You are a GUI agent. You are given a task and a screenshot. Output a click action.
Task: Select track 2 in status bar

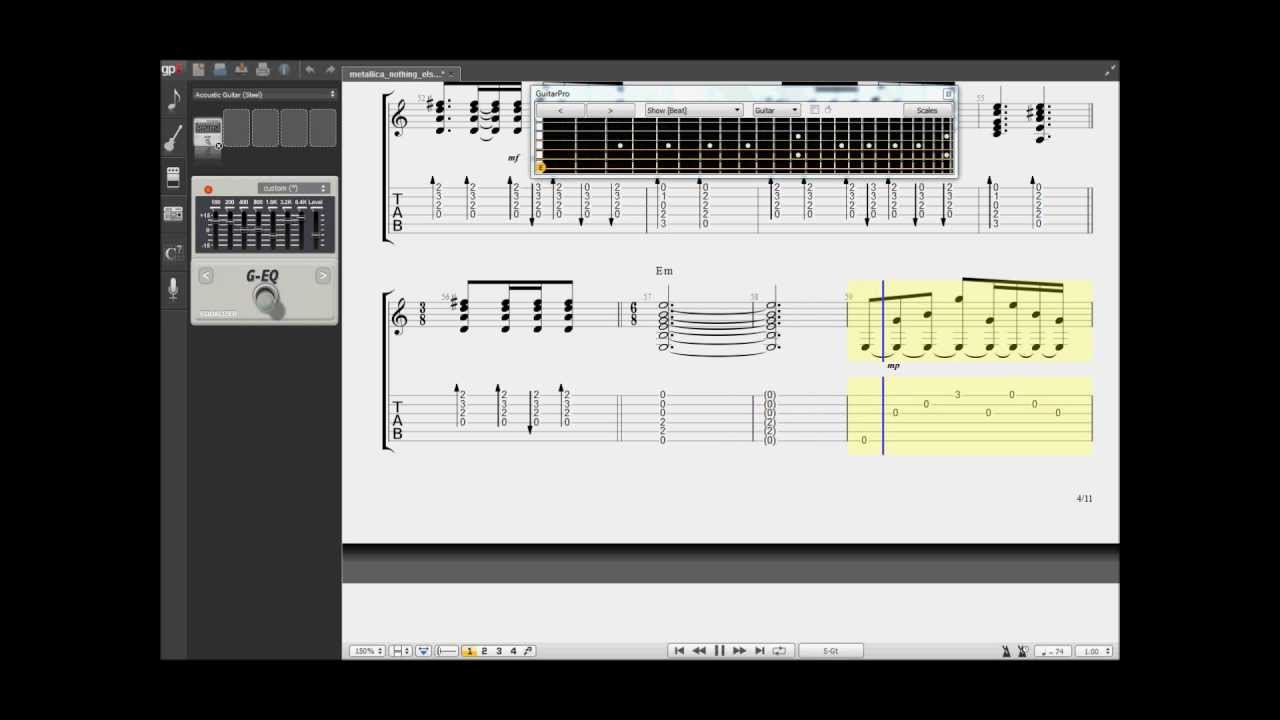[x=484, y=651]
